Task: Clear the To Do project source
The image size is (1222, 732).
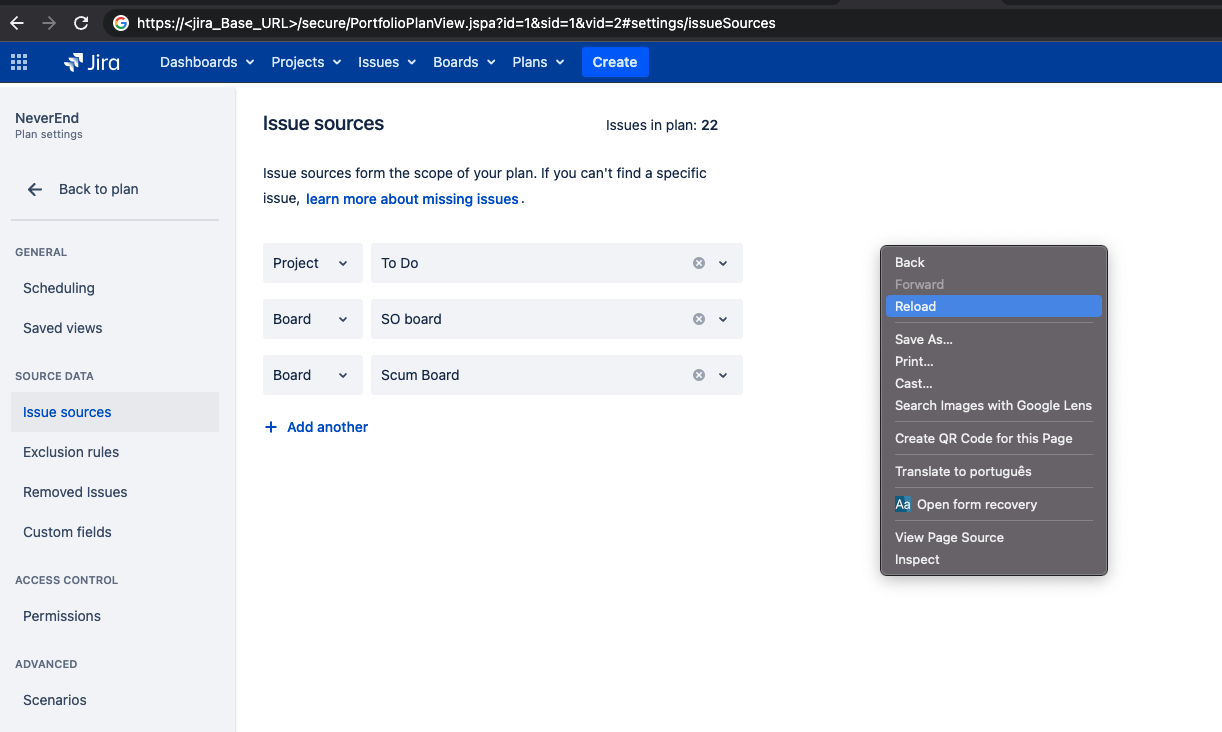Action: click(x=699, y=263)
